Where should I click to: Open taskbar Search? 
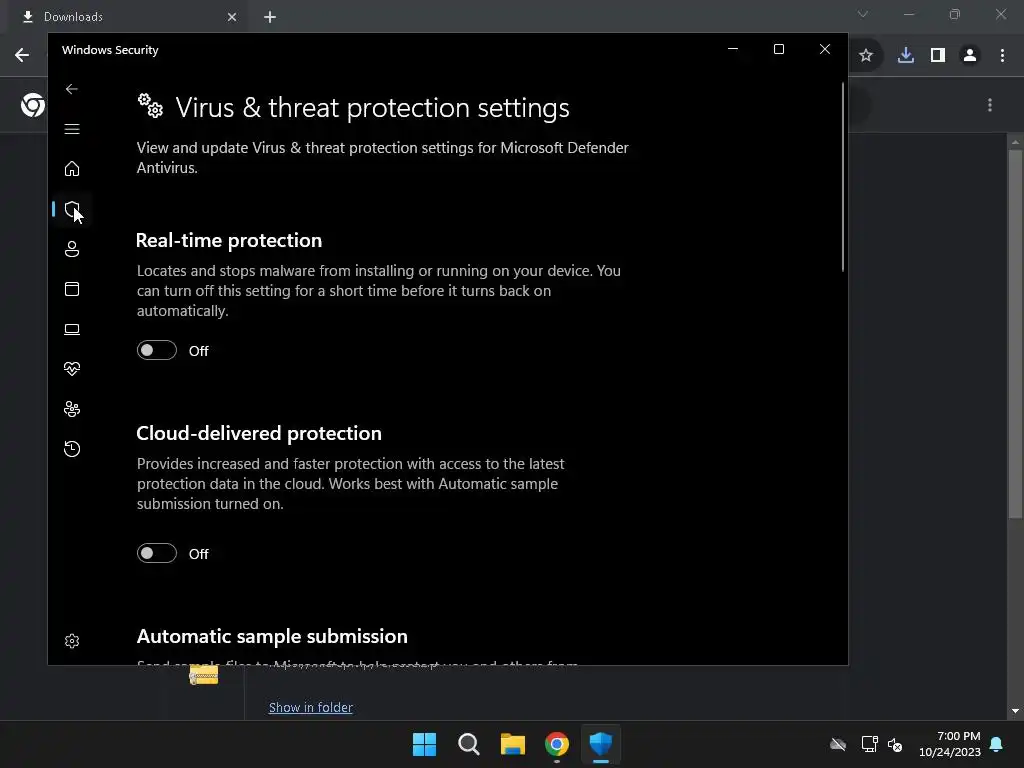pyautogui.click(x=469, y=744)
